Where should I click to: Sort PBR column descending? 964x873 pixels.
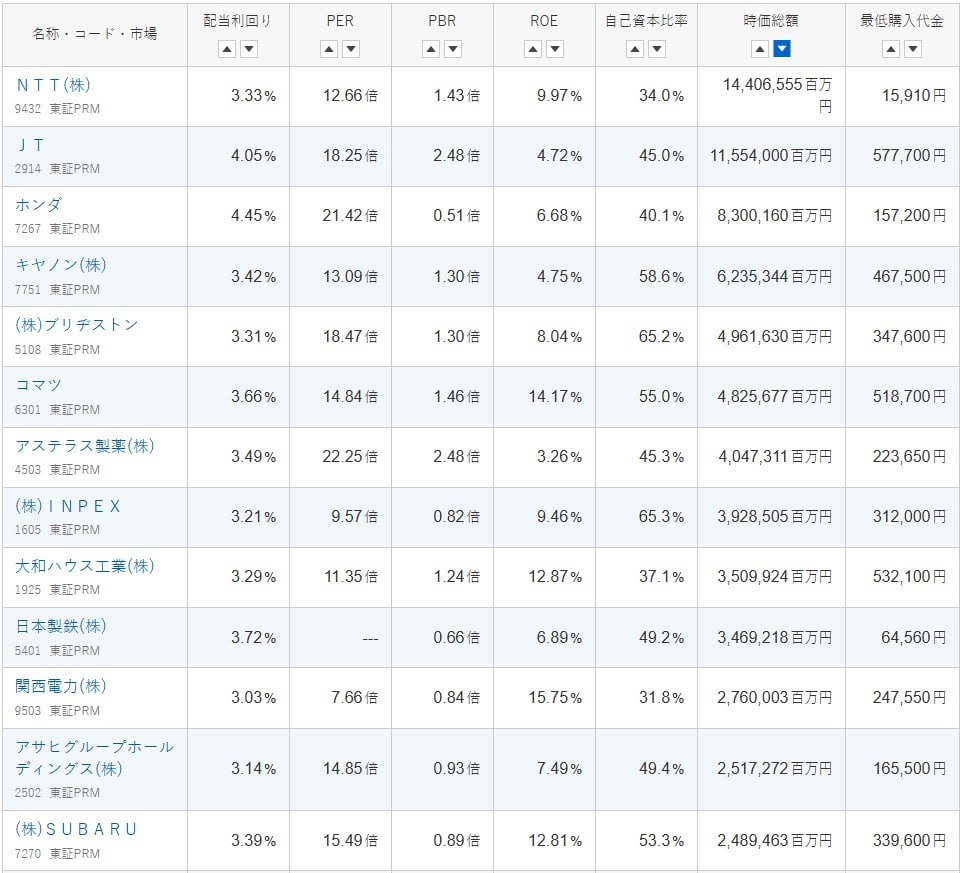pyautogui.click(x=453, y=49)
